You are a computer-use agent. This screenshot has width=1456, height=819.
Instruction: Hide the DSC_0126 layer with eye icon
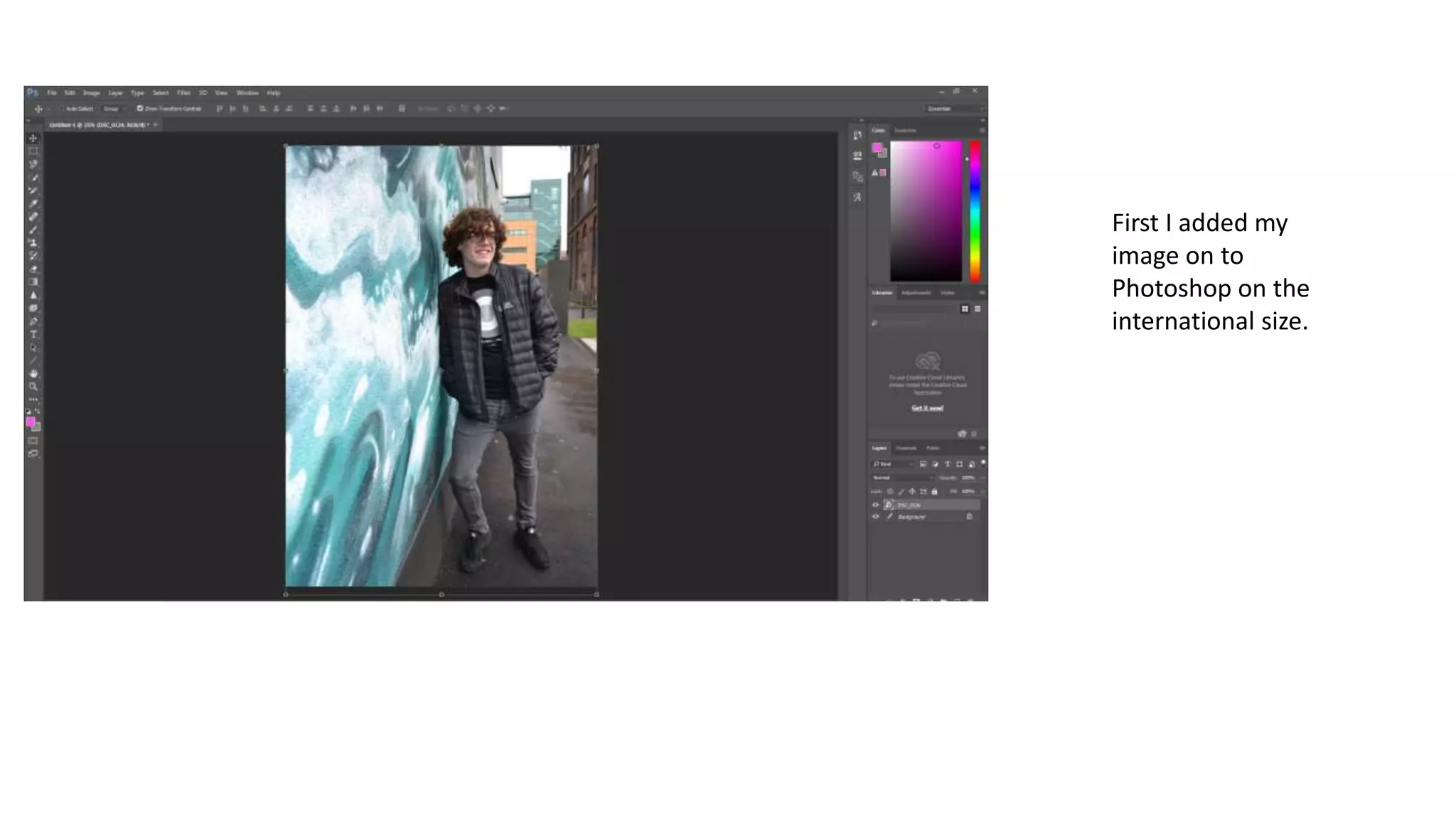(876, 505)
